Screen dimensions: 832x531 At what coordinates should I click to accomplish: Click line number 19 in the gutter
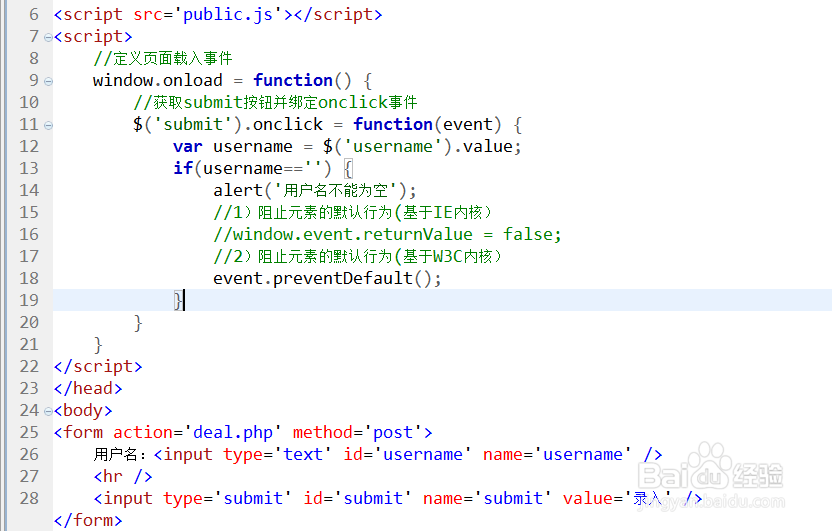coord(29,300)
